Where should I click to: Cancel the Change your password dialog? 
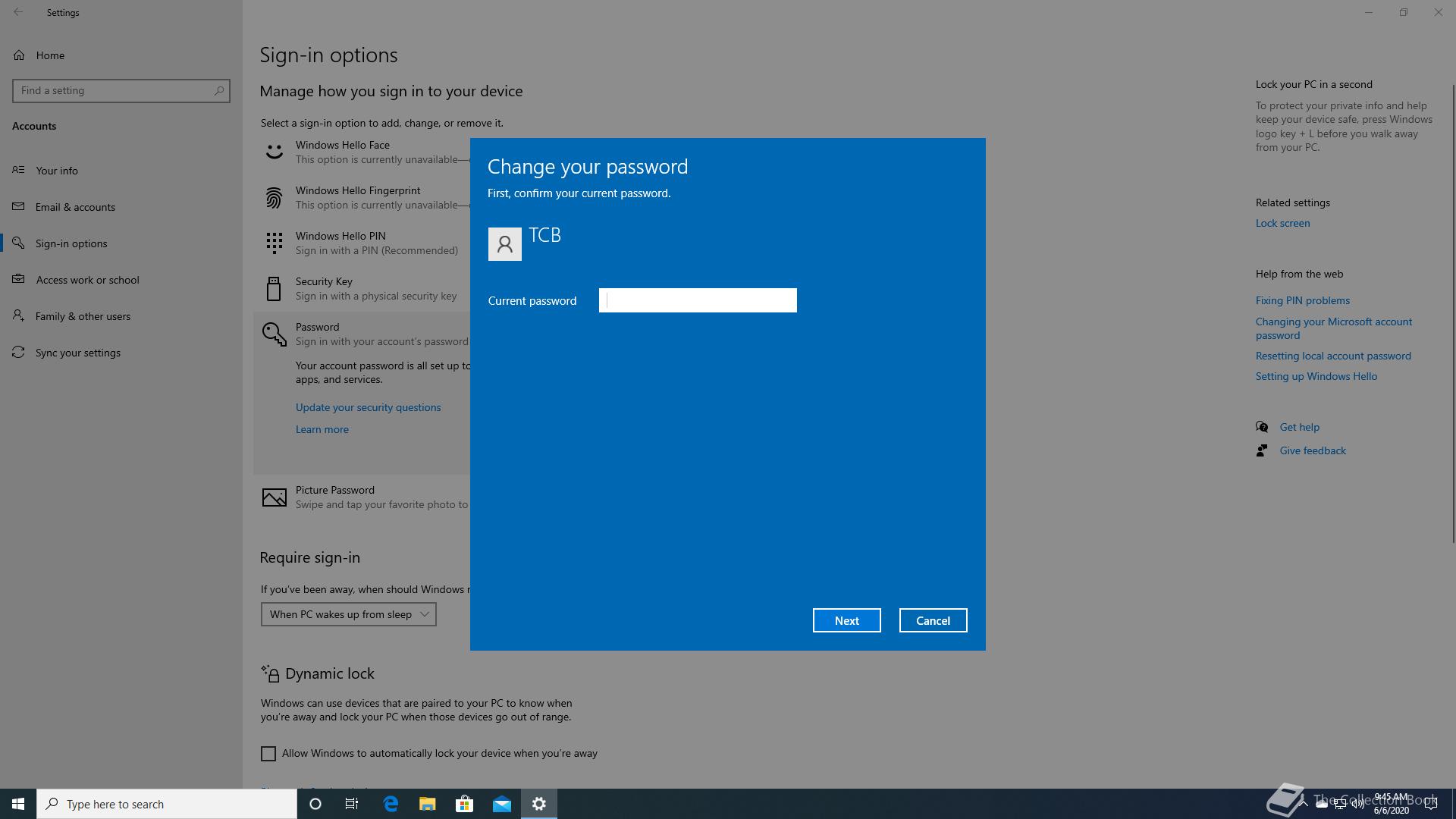click(x=933, y=620)
